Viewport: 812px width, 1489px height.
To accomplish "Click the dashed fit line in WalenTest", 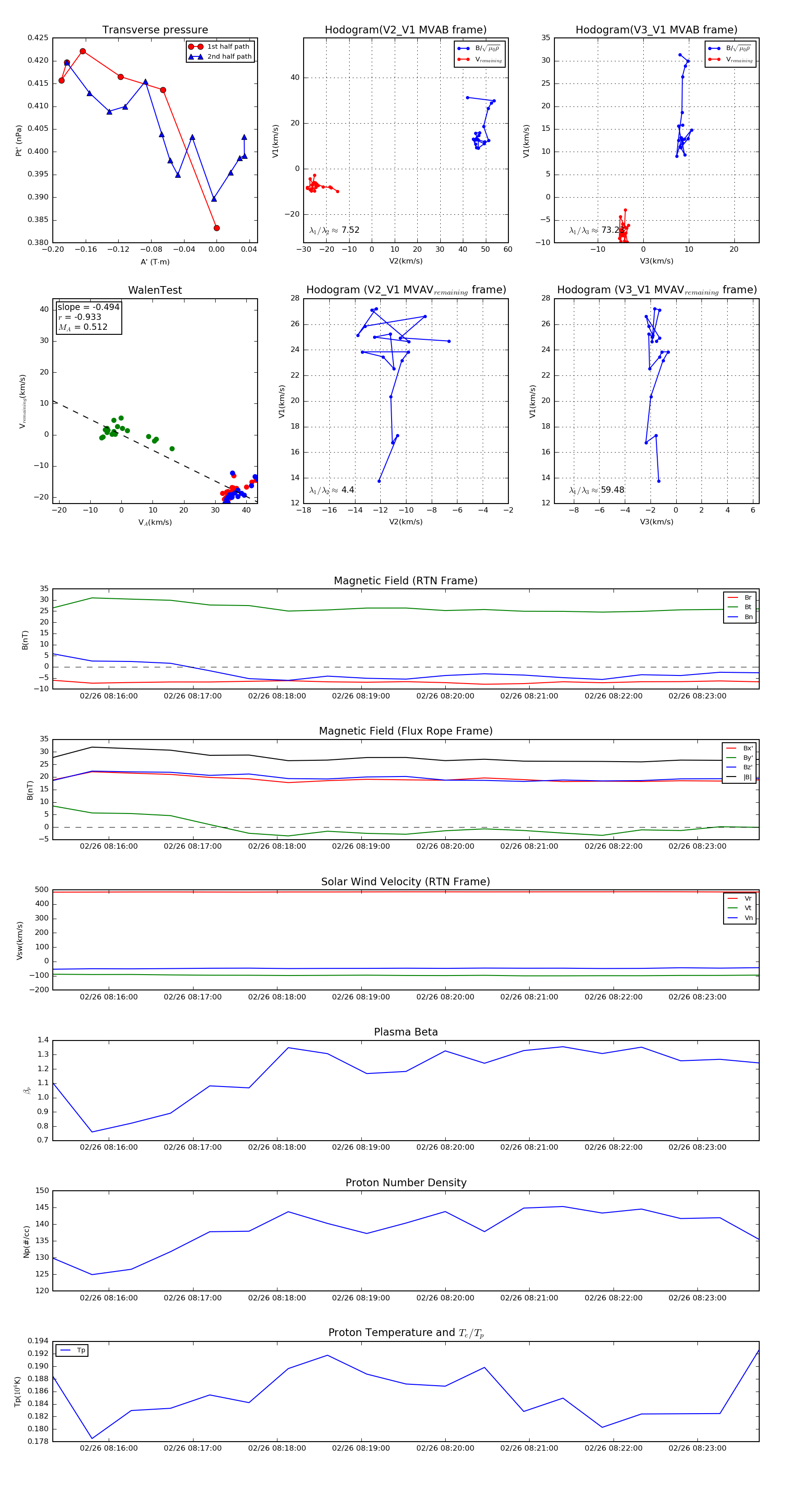I will [x=155, y=452].
